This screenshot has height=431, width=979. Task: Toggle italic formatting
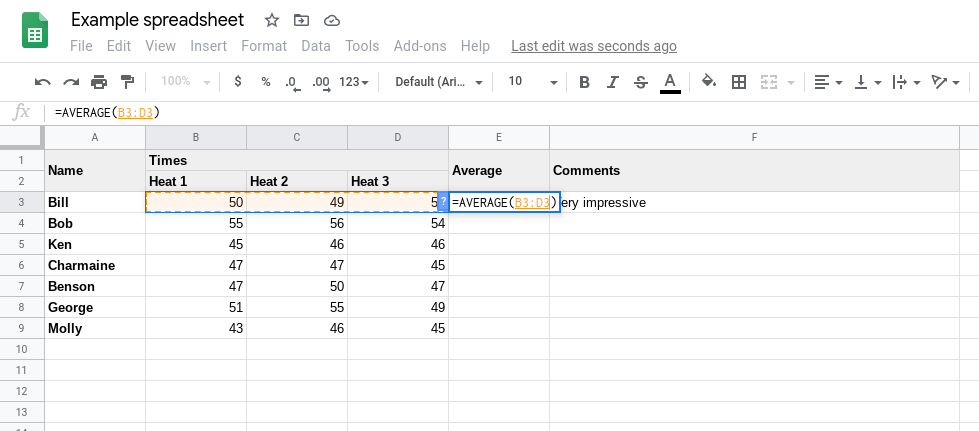point(613,82)
